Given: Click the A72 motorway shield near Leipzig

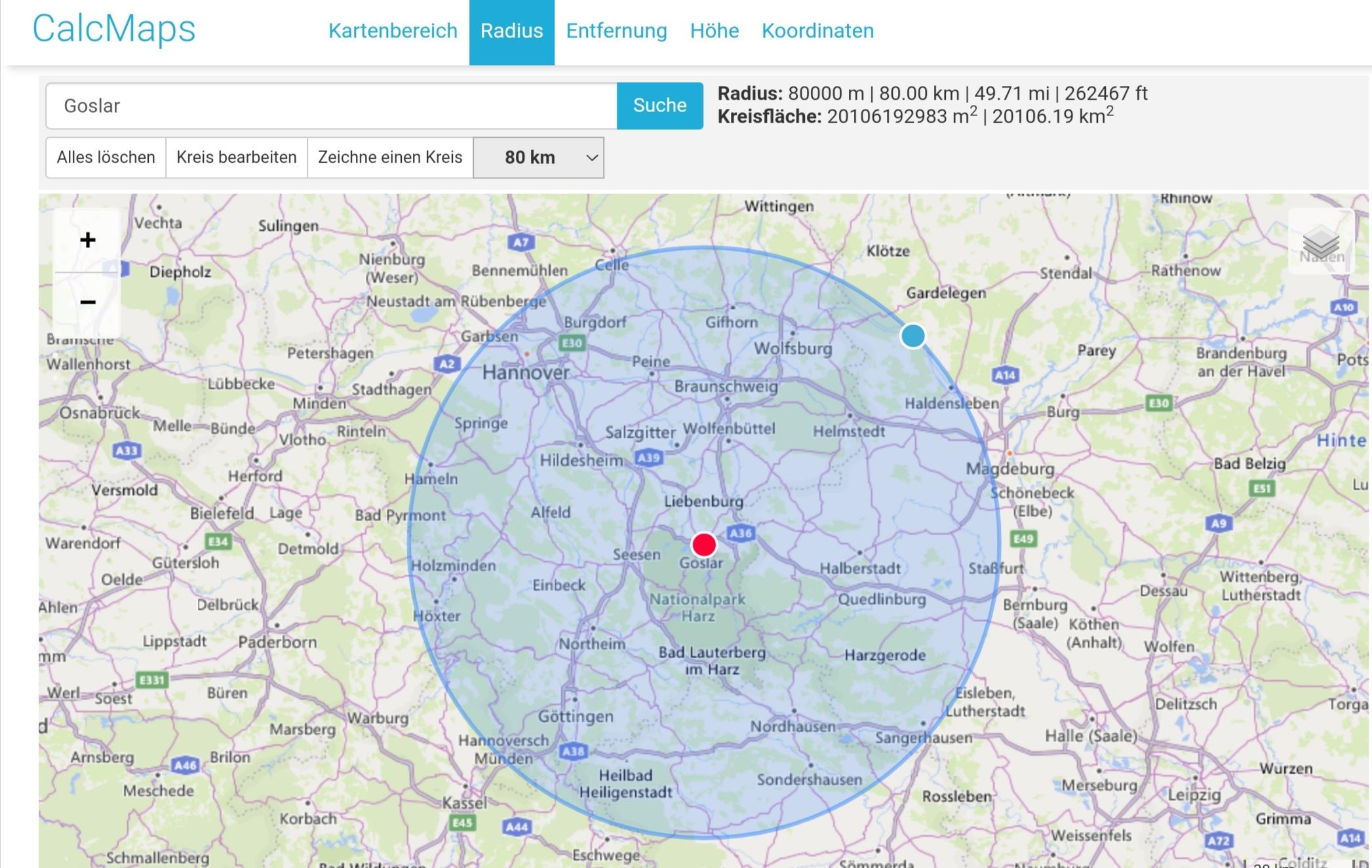Looking at the screenshot, I should [1219, 841].
